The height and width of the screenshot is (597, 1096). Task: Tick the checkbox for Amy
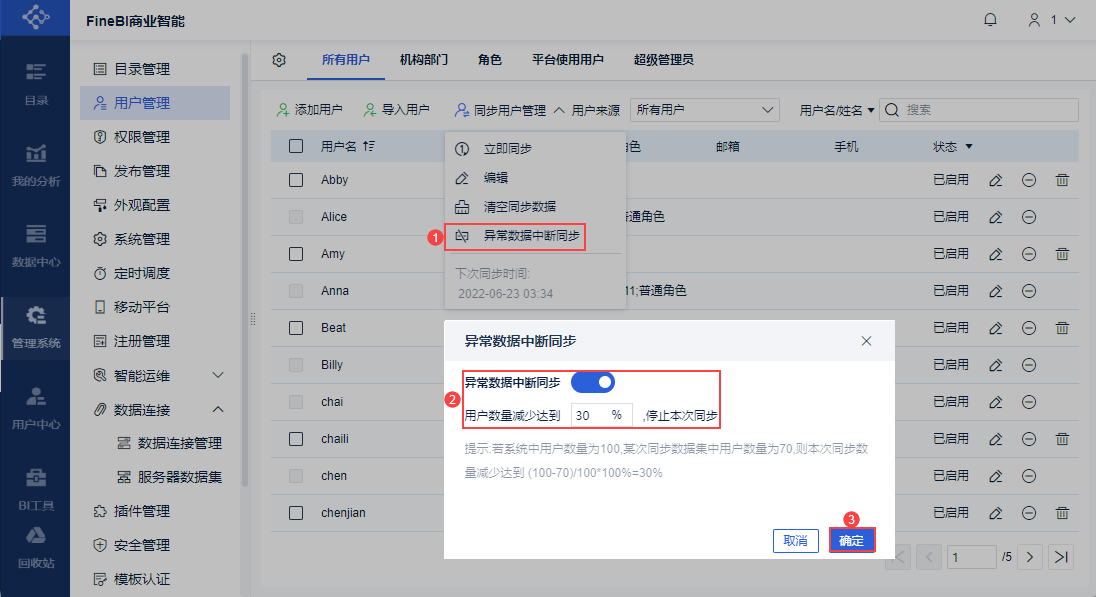[x=296, y=254]
